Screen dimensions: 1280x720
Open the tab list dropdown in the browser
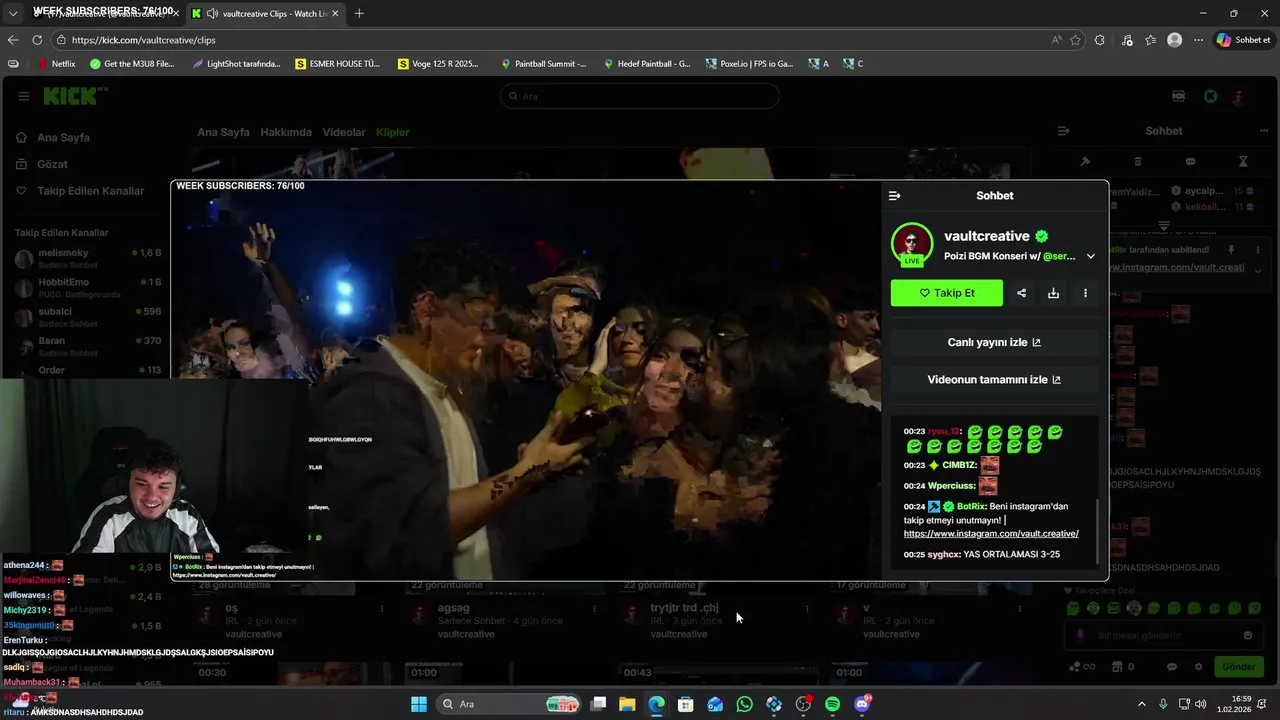13,13
